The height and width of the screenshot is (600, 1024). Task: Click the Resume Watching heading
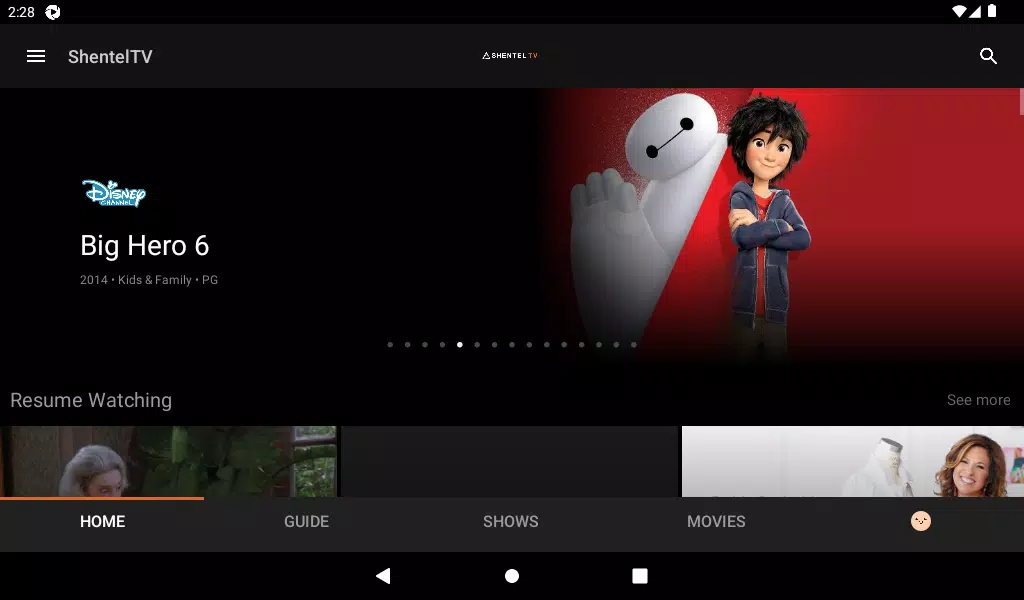[91, 400]
